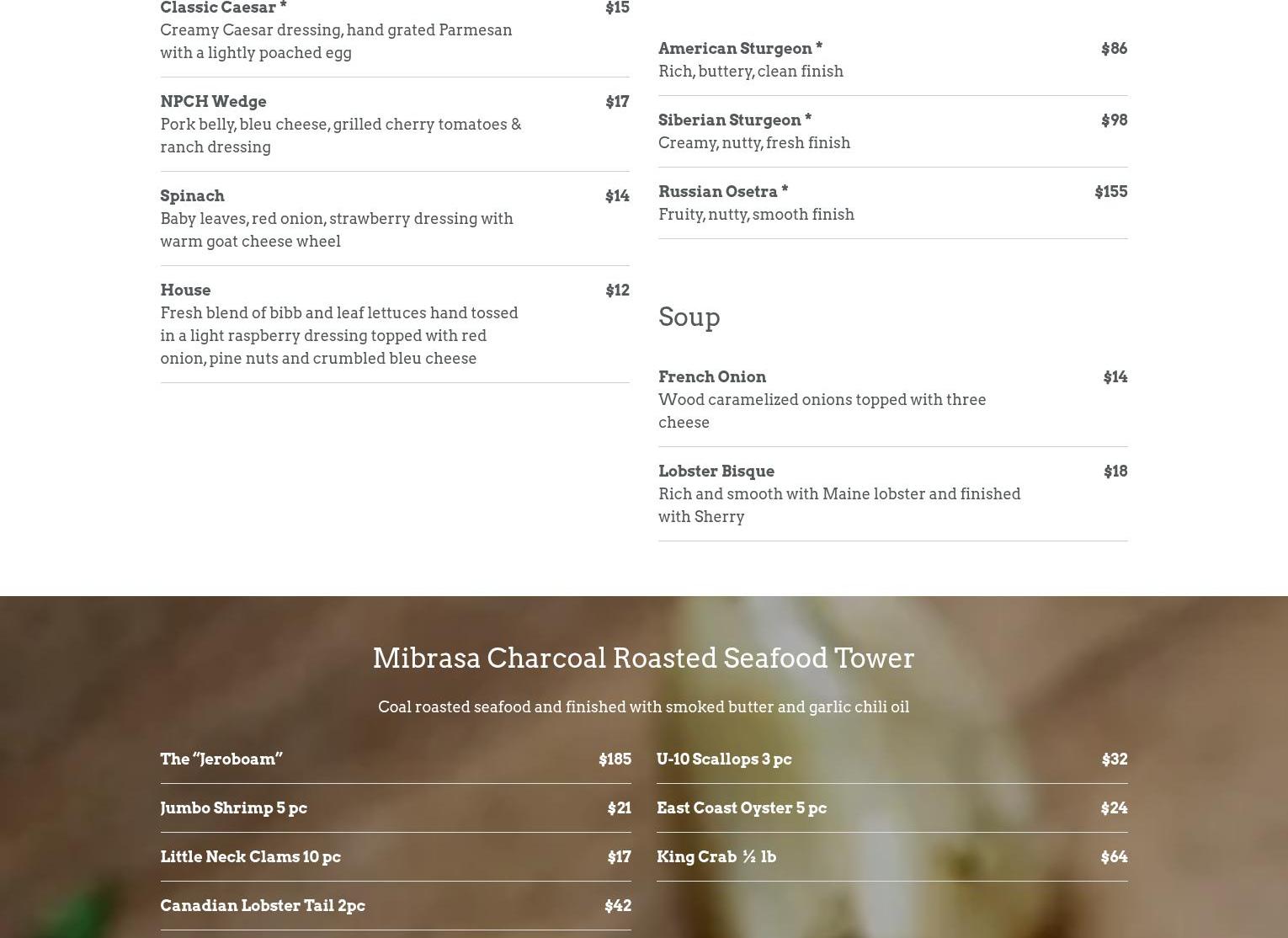Click the "Mibrasa Charcoal Roasted Seafood Tower" heading

(x=644, y=658)
